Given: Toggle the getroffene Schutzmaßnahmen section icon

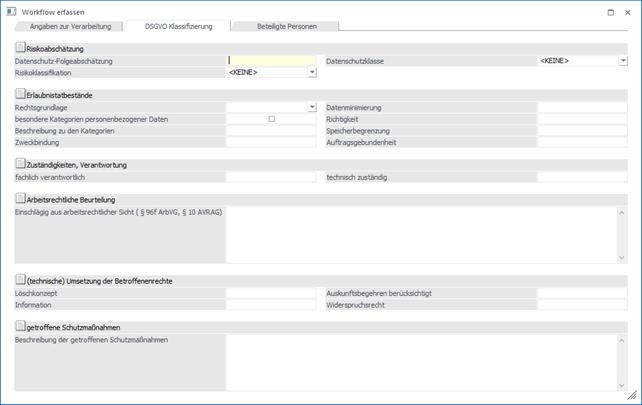Looking at the screenshot, I should [21, 326].
